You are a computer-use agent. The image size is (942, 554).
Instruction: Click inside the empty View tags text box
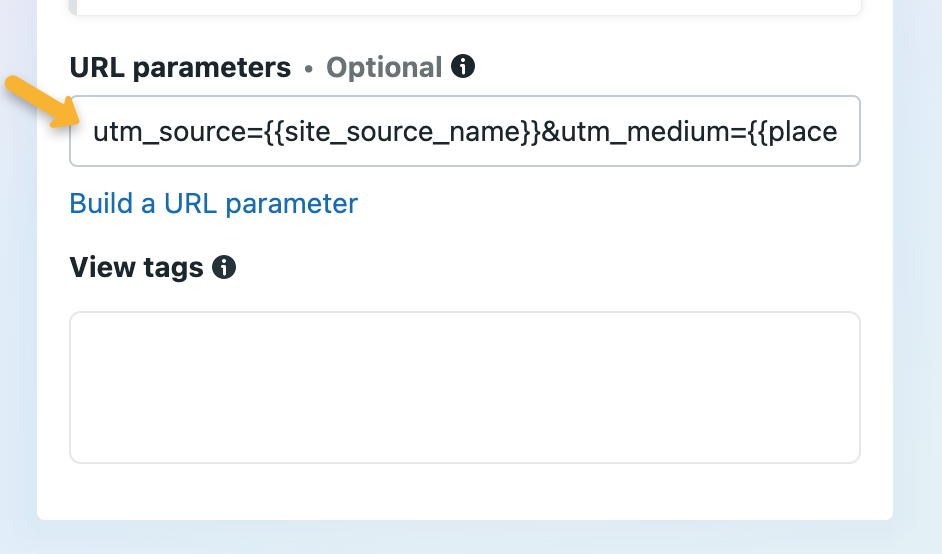[465, 387]
